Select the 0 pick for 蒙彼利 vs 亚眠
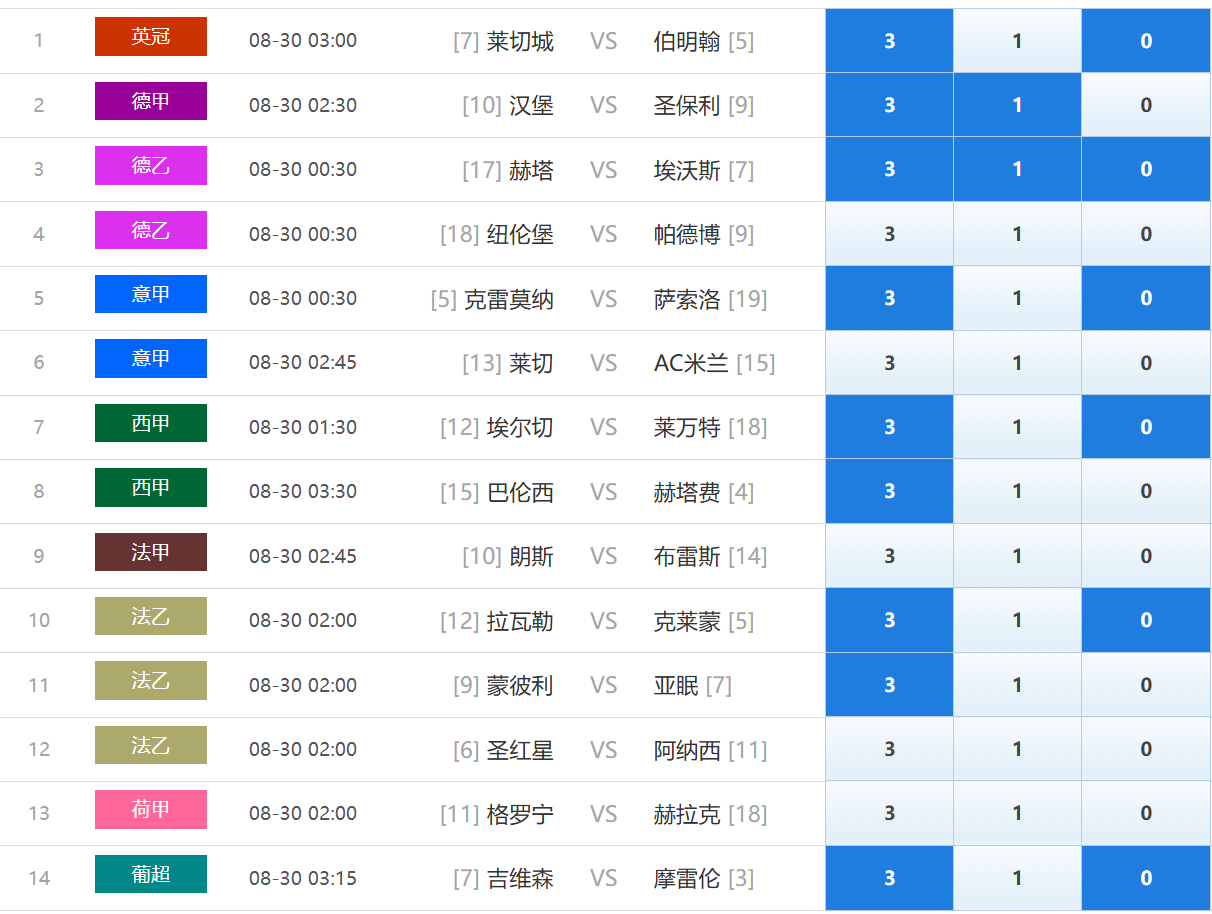The height and width of the screenshot is (914, 1212). [1146, 685]
